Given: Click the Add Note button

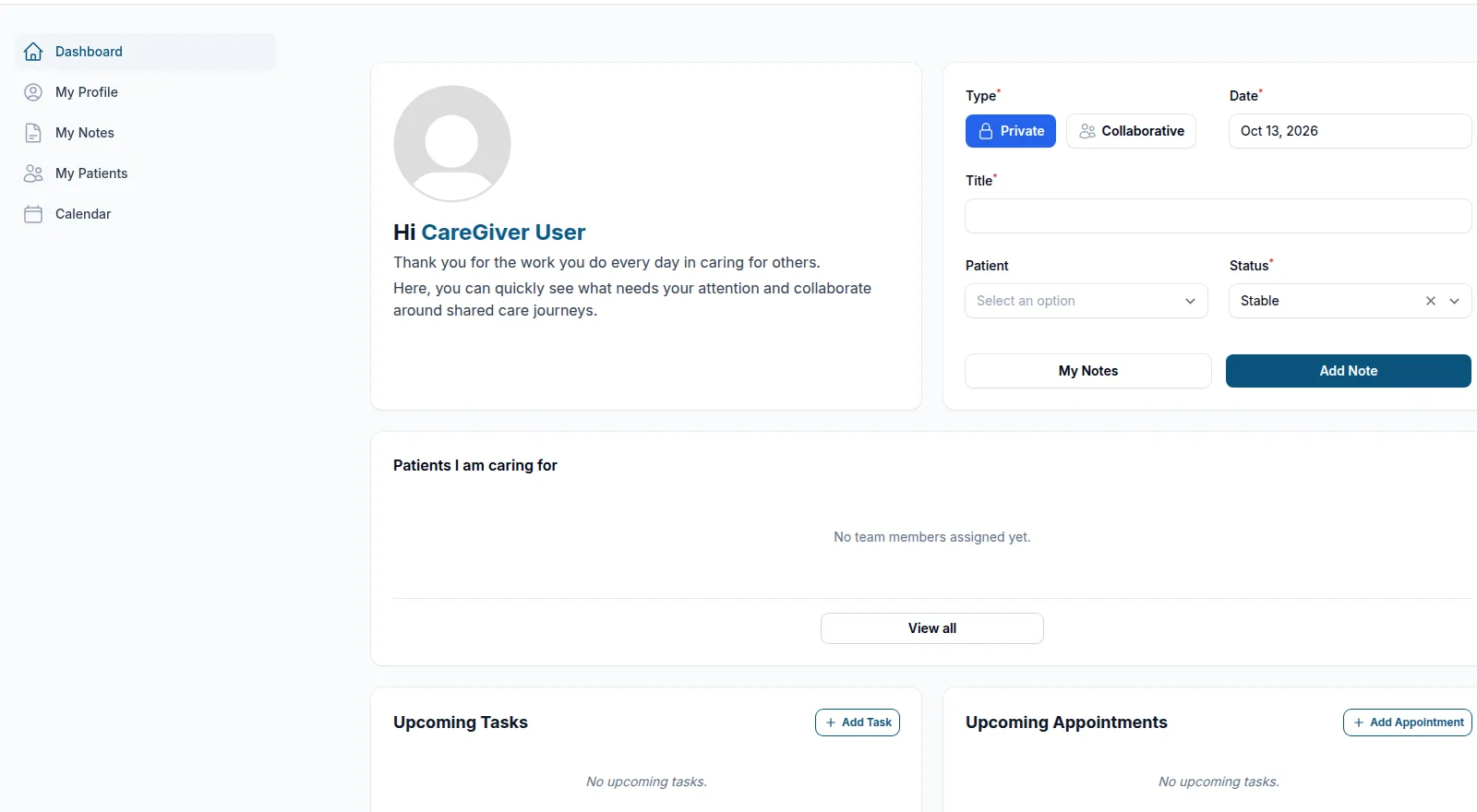Looking at the screenshot, I should 1349,371.
